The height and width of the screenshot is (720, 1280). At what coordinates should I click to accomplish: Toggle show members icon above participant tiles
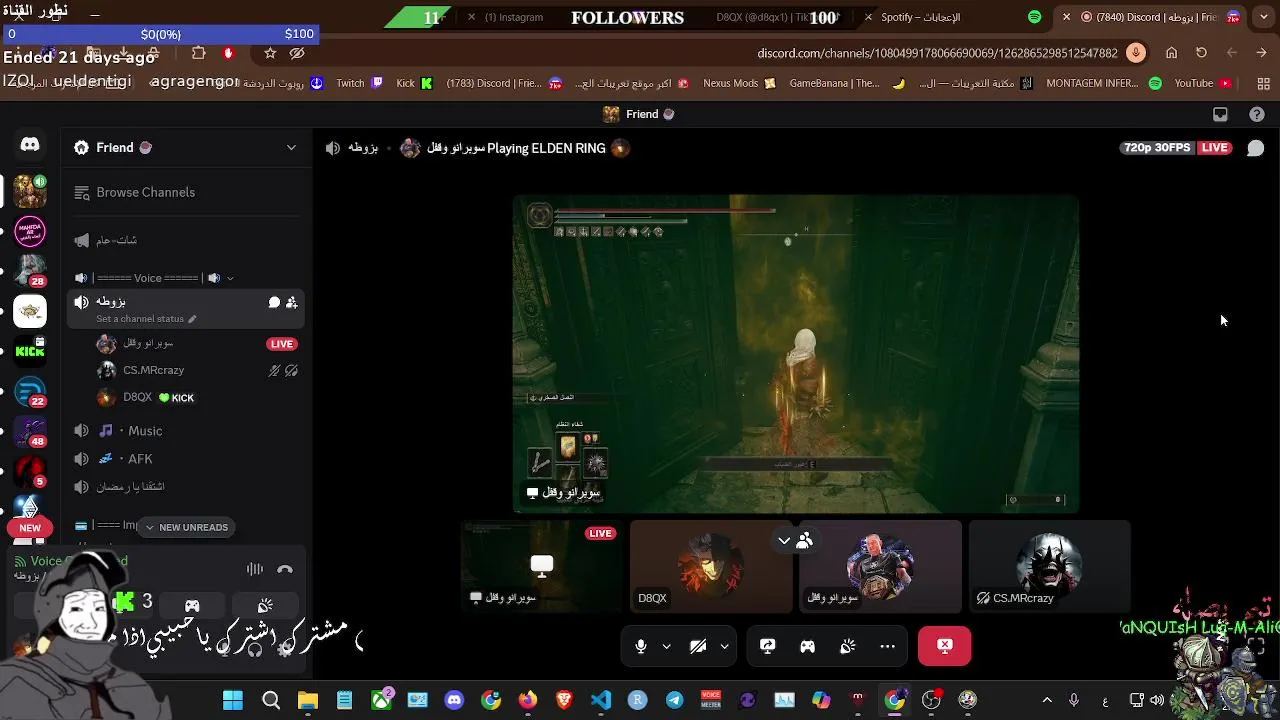(804, 540)
